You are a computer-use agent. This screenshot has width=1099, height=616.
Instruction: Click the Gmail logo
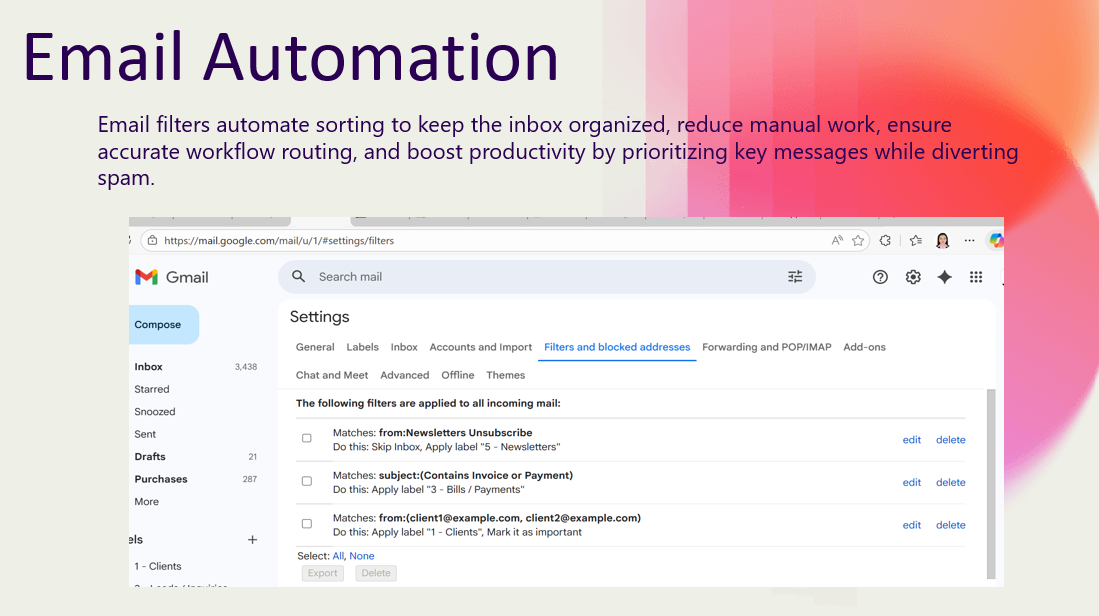click(172, 278)
